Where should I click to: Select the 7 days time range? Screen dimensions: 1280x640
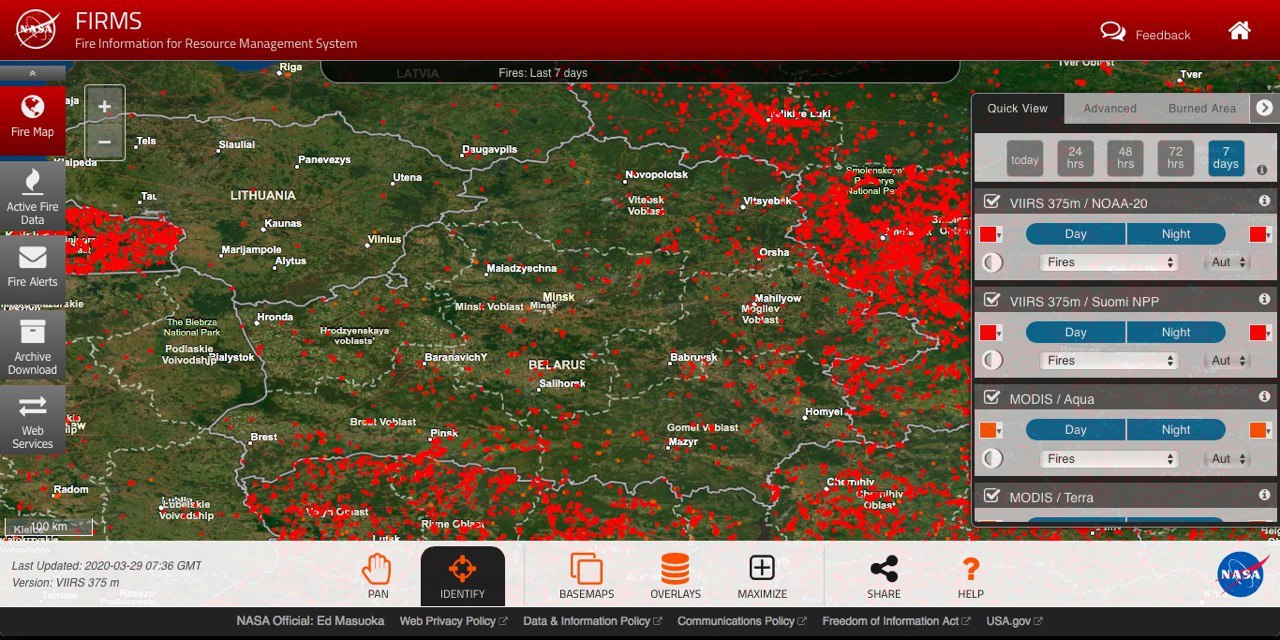[x=1226, y=159]
